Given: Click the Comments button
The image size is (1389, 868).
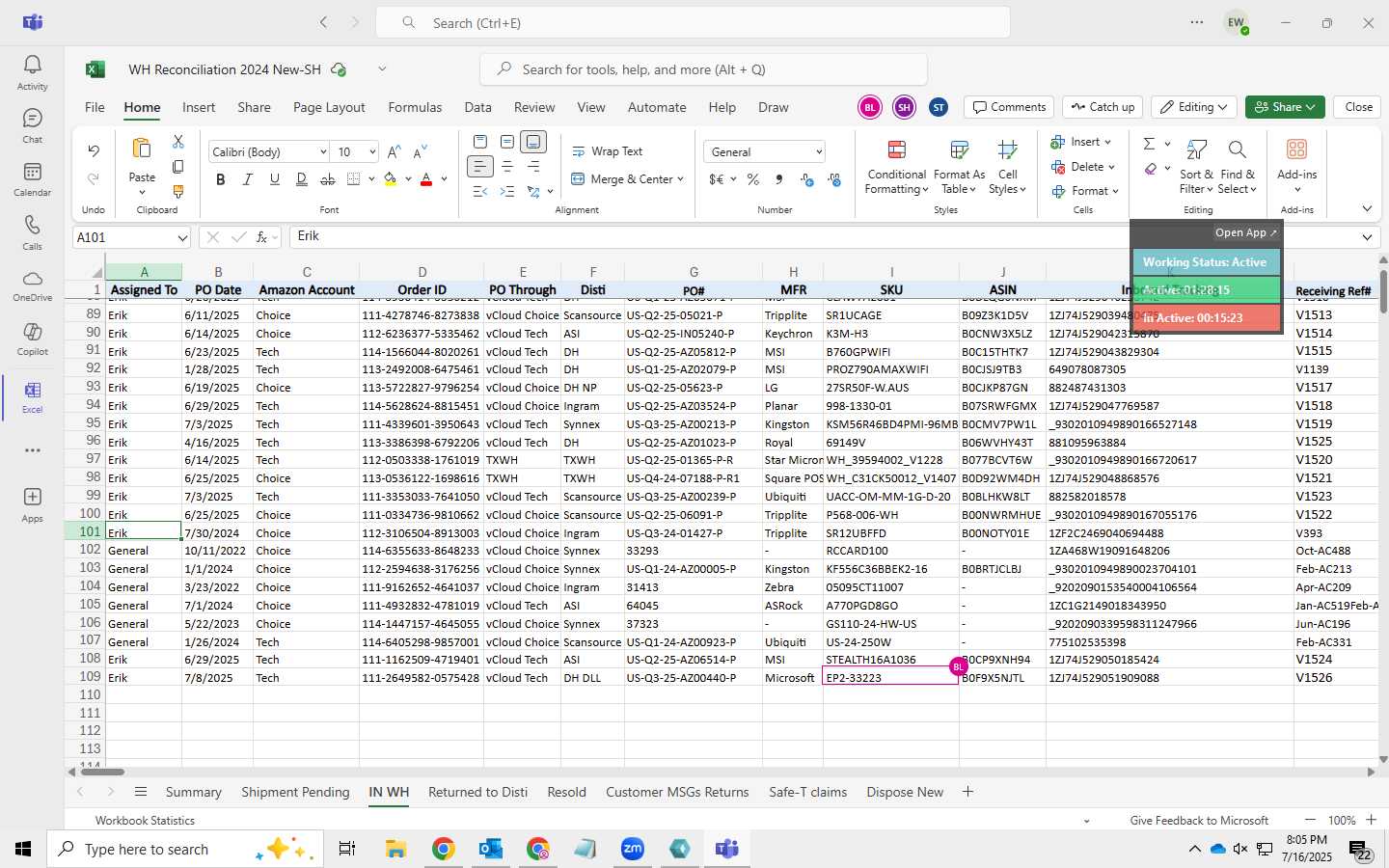Looking at the screenshot, I should (x=1009, y=107).
